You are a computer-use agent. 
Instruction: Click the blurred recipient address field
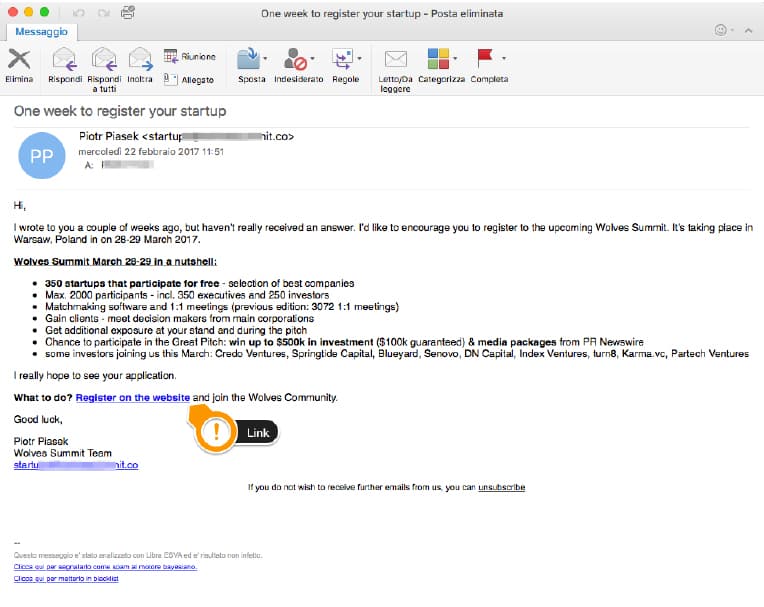[128, 165]
